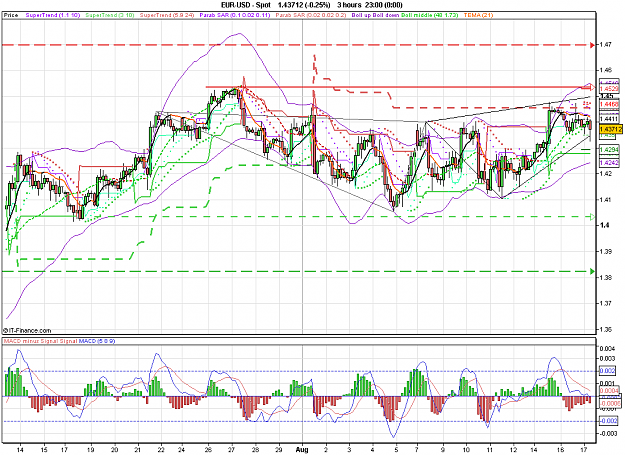Click the Boll up Boll down legend
Viewport: 625px width, 455px height.
coord(375,15)
